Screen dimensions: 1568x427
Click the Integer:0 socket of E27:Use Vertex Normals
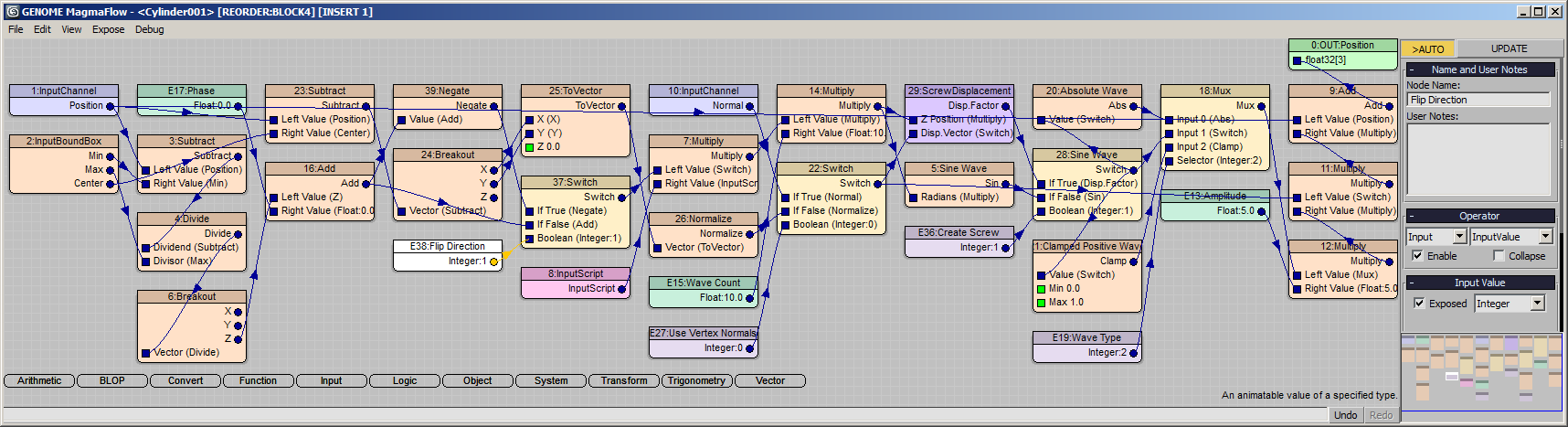[750, 348]
